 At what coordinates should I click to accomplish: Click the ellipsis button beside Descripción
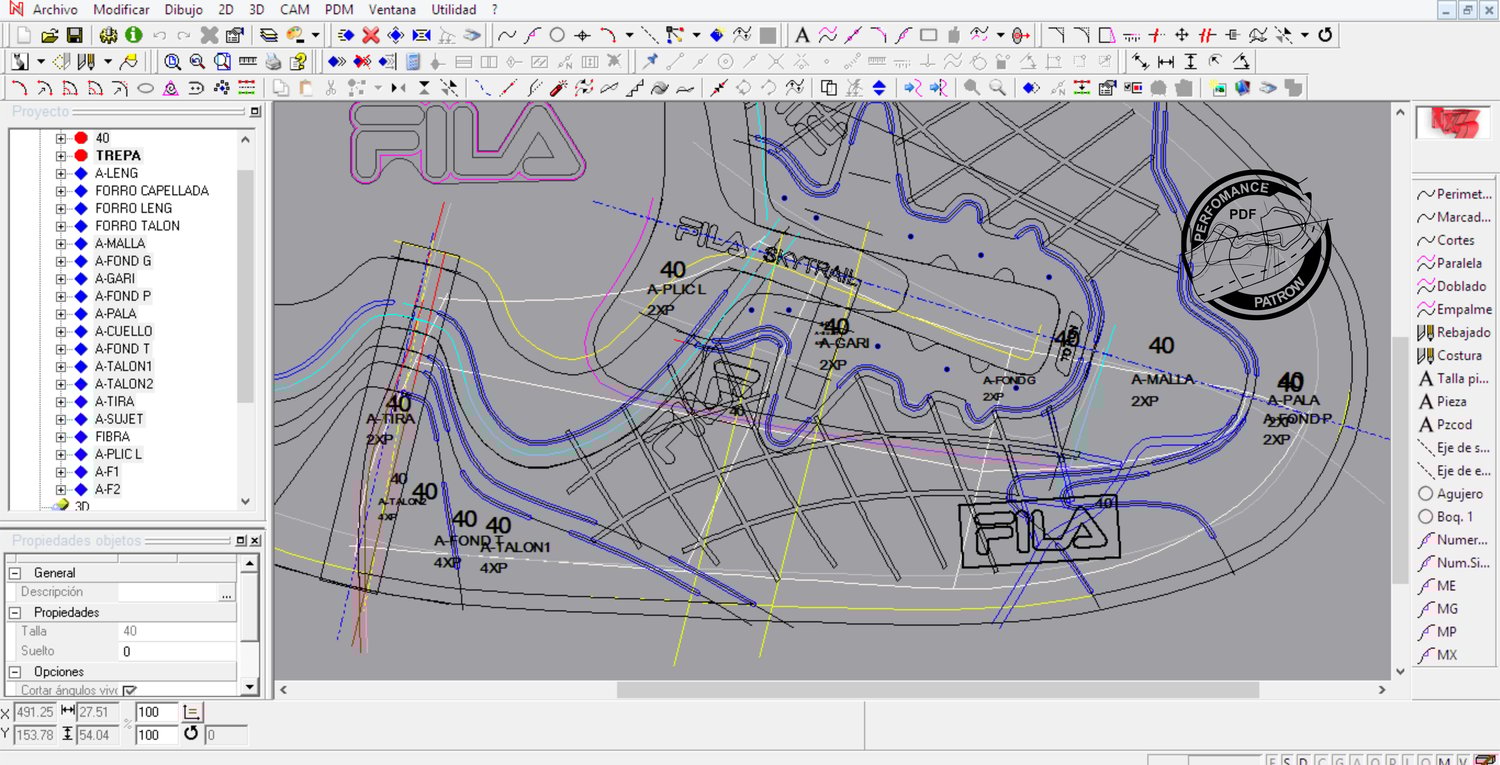pos(226,592)
